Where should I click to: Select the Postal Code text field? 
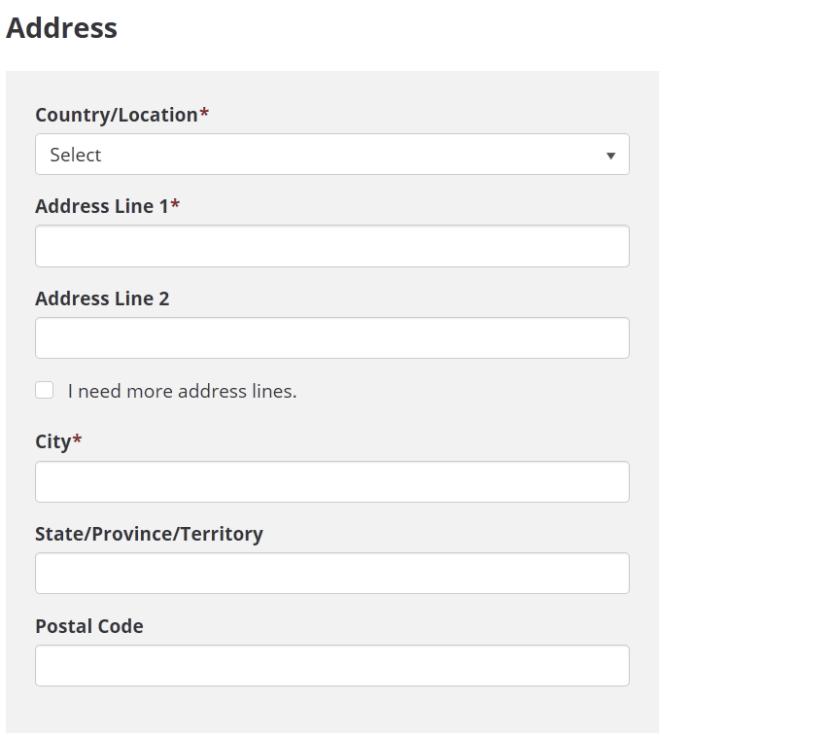coord(332,666)
